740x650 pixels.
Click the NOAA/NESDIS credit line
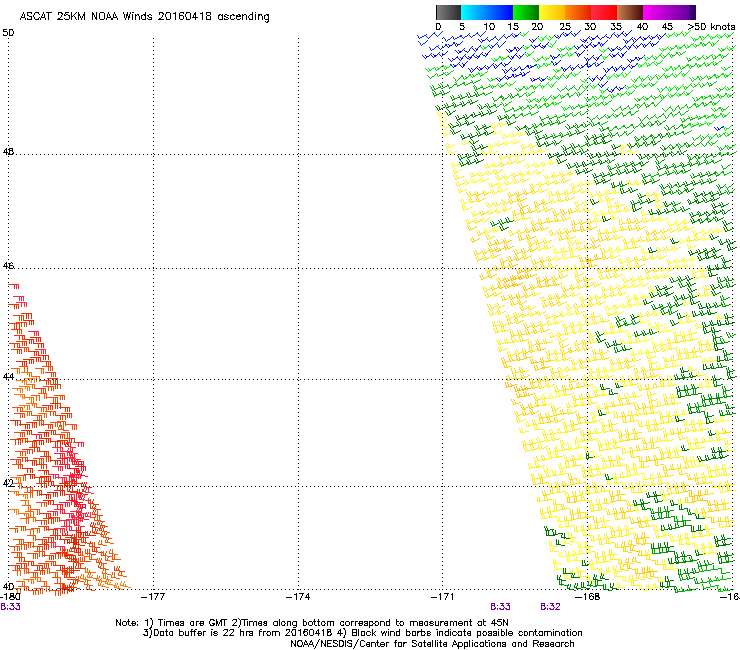point(432,644)
